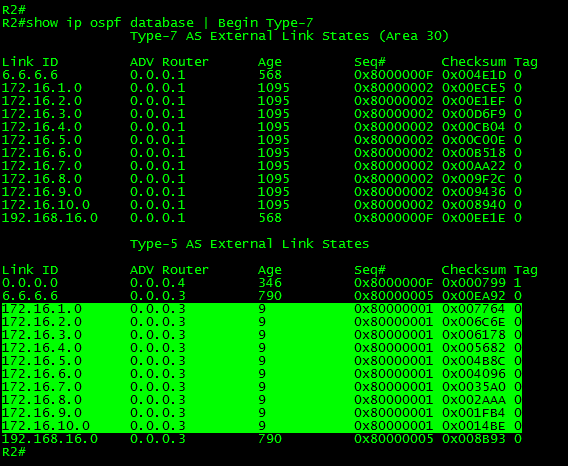Viewport: 568px width, 466px height.
Task: Click highlighted checksum 0x007764
Action: [x=473, y=309]
